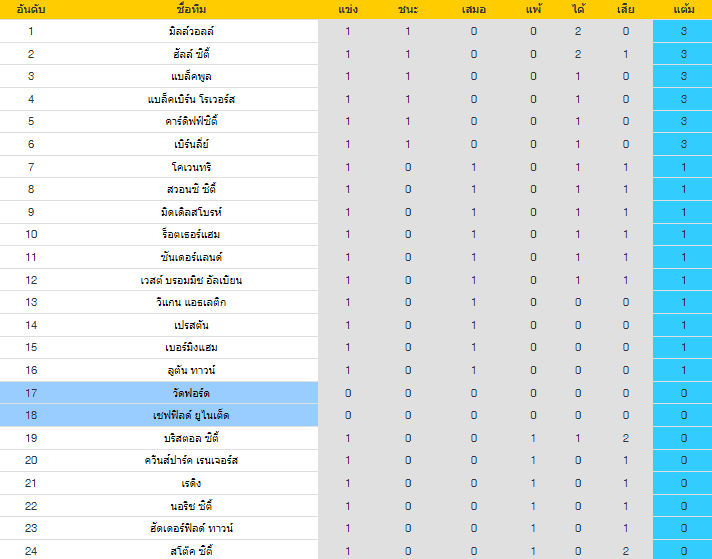
Task: Click the อันดับ column header
Action: tap(31, 10)
